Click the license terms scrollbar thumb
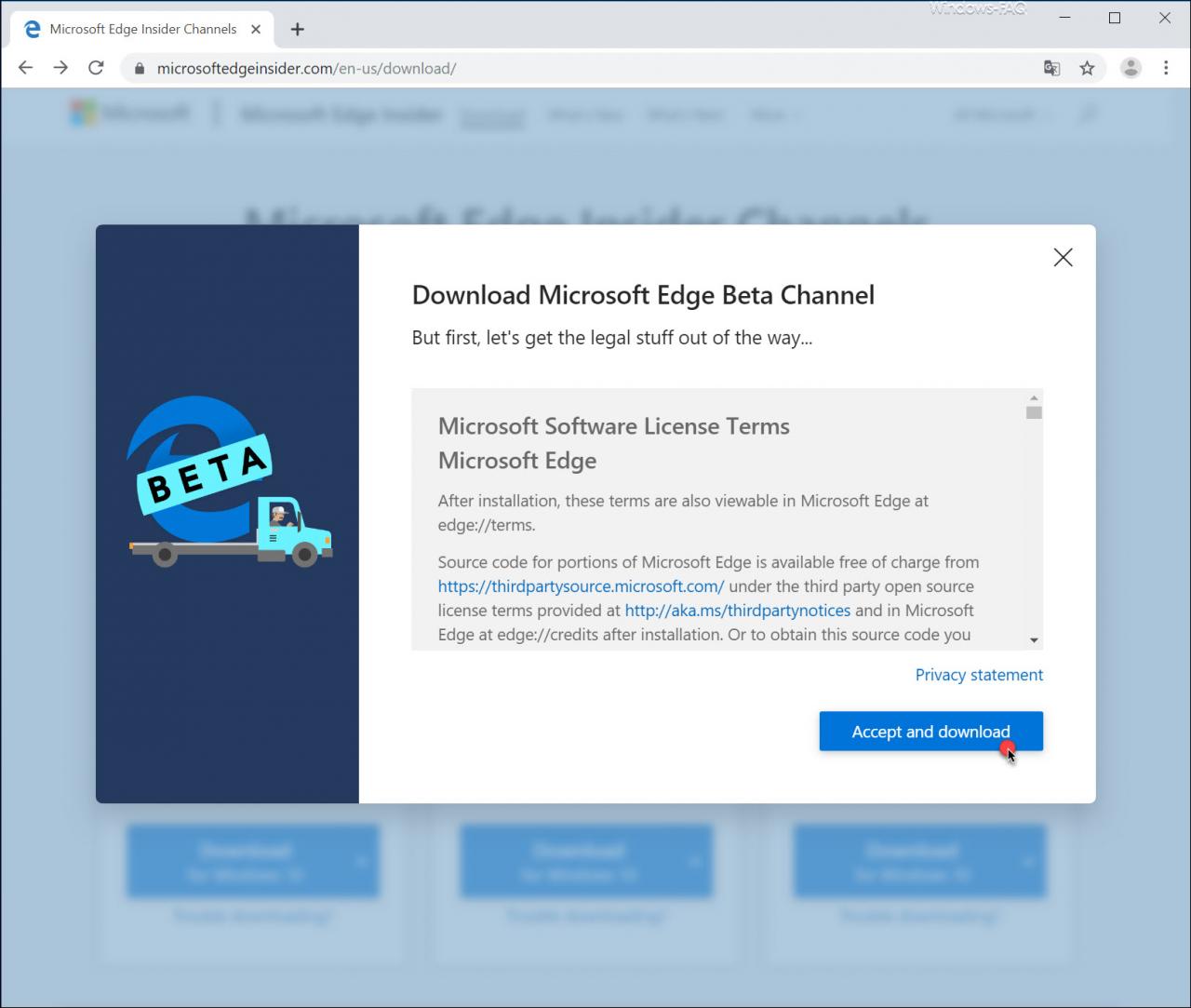Viewport: 1191px width, 1008px height. (x=1034, y=412)
